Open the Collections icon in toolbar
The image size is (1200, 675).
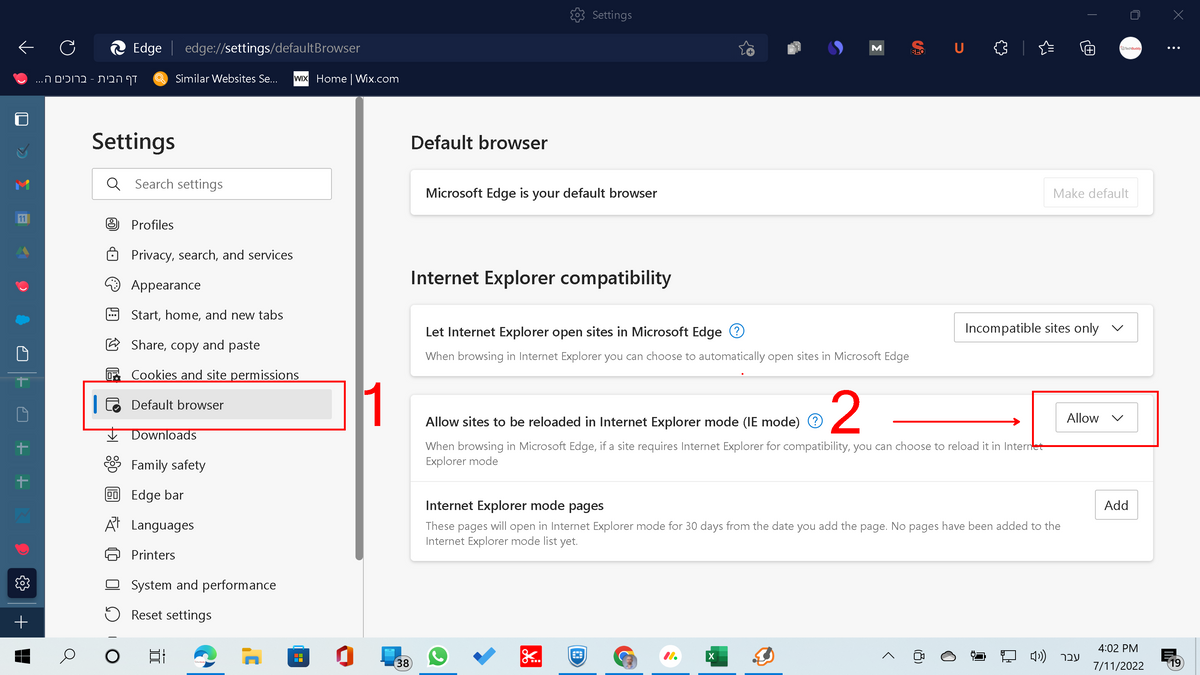pyautogui.click(x=1088, y=47)
